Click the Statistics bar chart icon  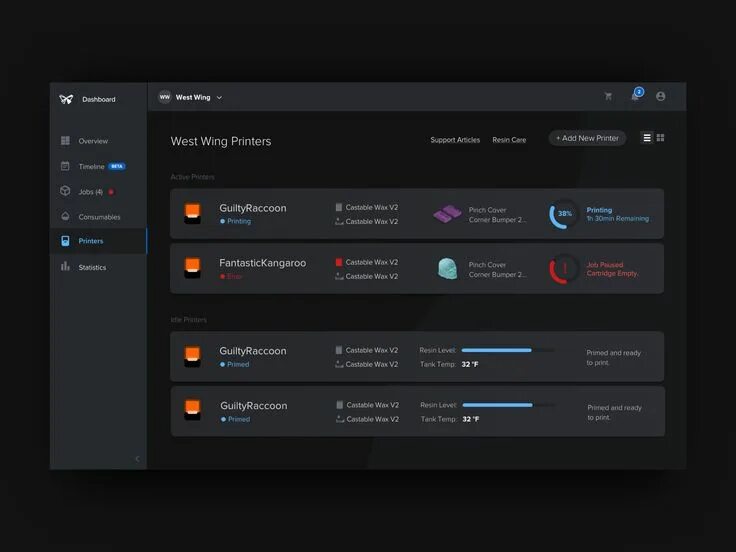(x=65, y=266)
